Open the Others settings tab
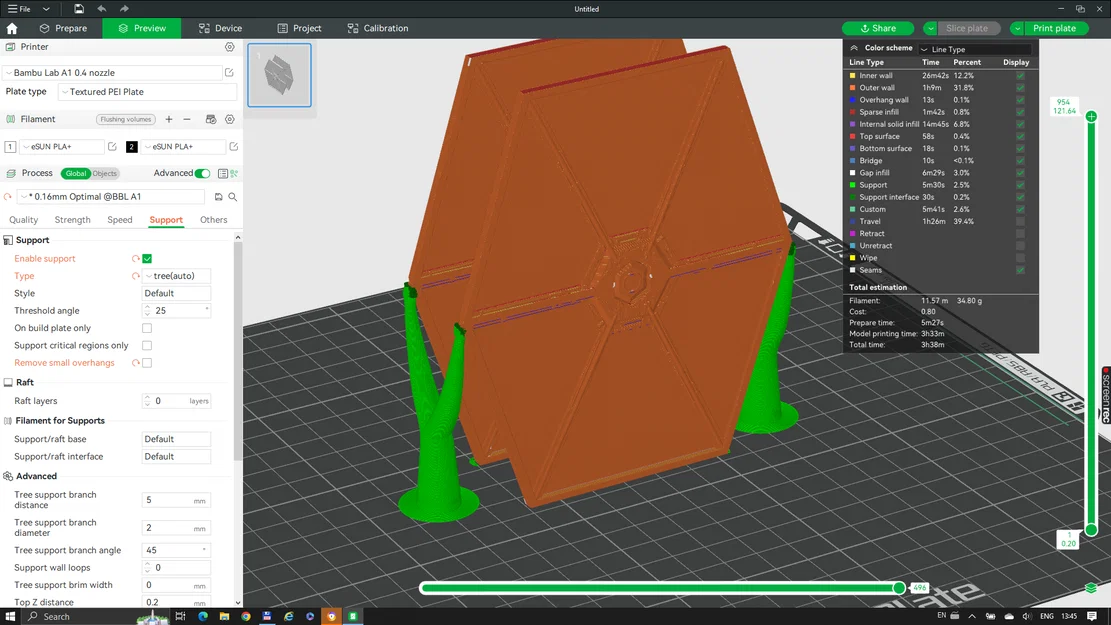This screenshot has width=1111, height=625. coord(213,220)
